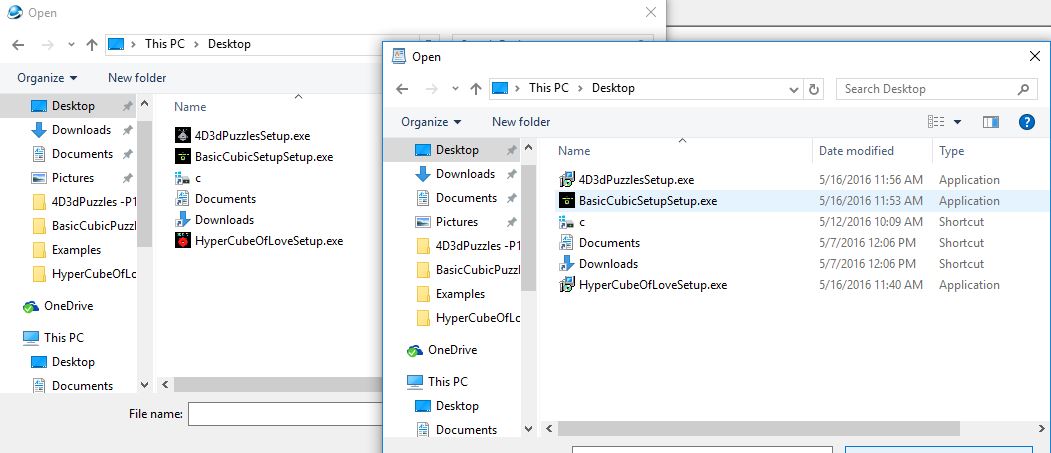Select OneDrive in rear dialog sidebar
The width and height of the screenshot is (1051, 453).
click(68, 306)
